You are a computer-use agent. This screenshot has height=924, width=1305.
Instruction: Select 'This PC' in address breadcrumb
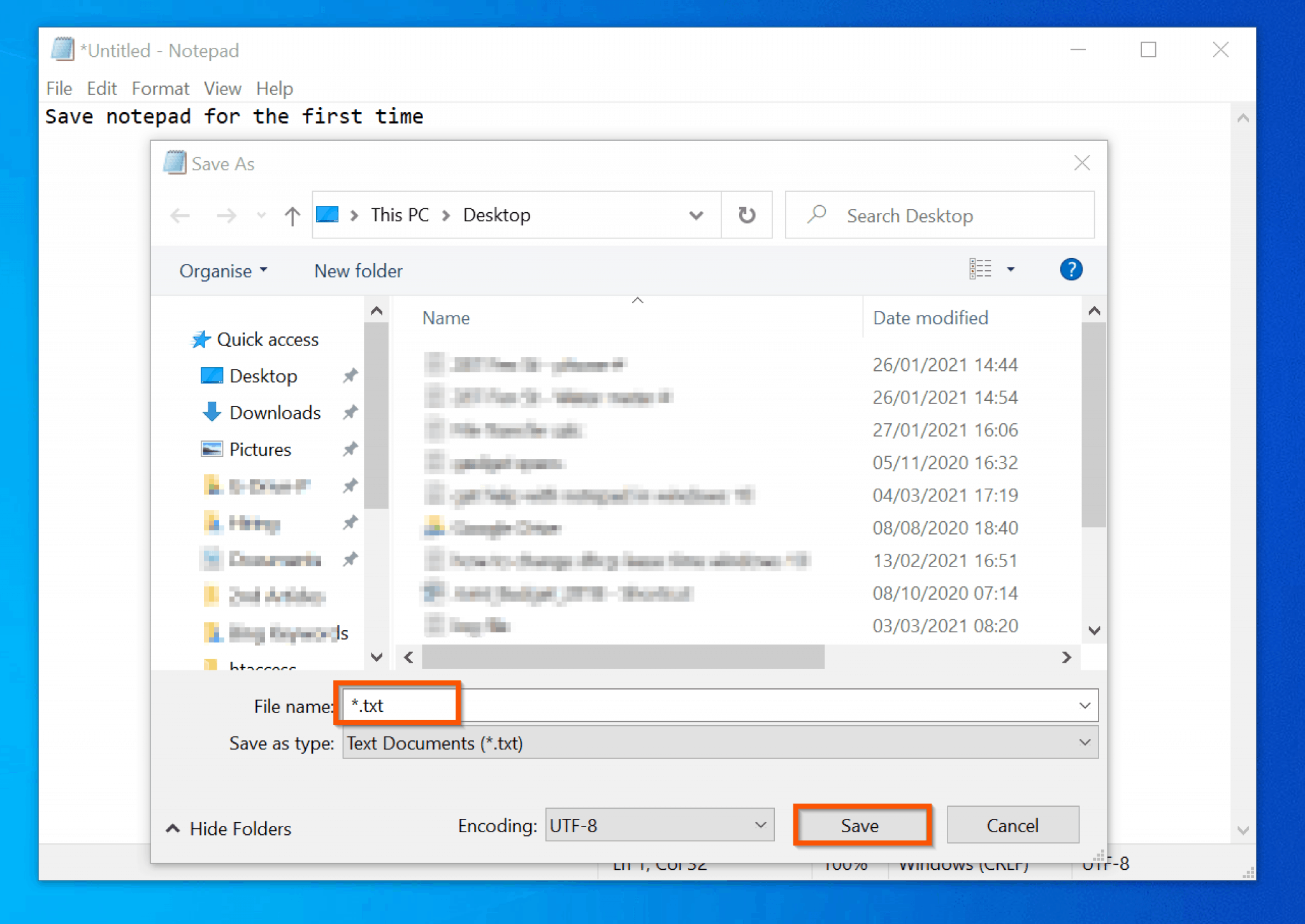pyautogui.click(x=400, y=215)
